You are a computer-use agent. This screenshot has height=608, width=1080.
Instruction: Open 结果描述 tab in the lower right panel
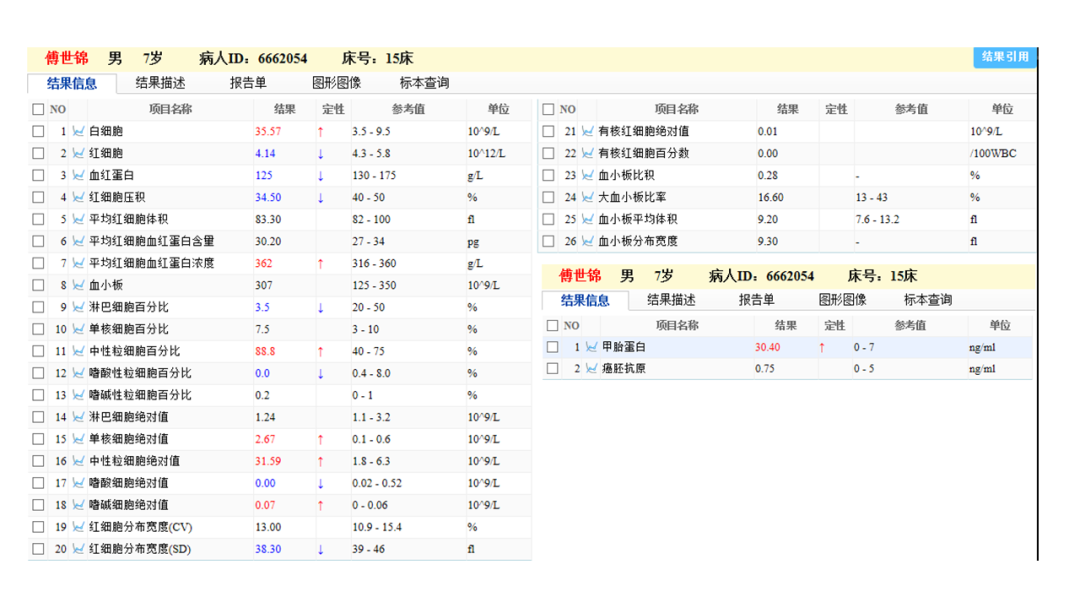(x=671, y=300)
